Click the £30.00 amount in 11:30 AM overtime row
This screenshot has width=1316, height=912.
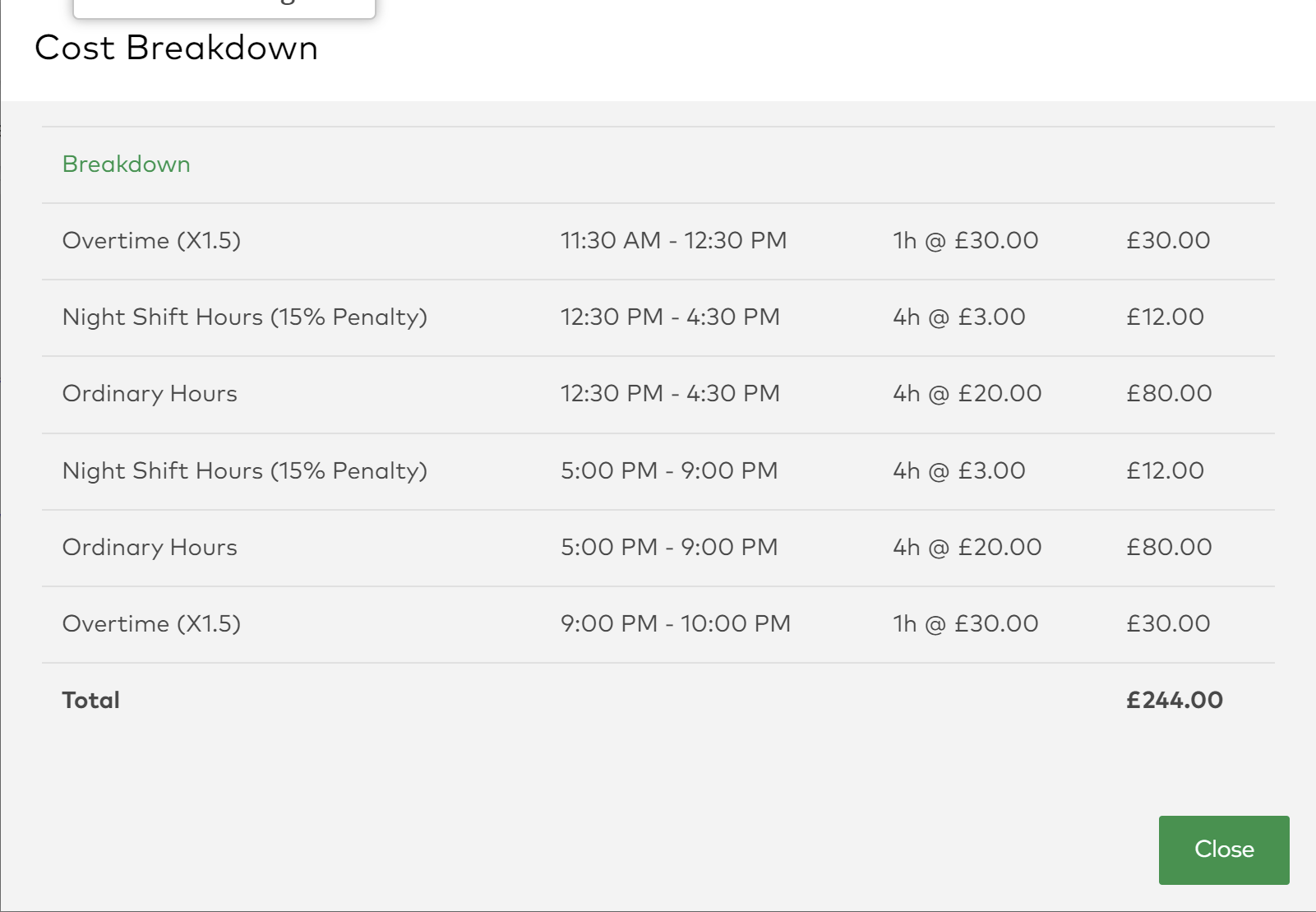[1167, 240]
